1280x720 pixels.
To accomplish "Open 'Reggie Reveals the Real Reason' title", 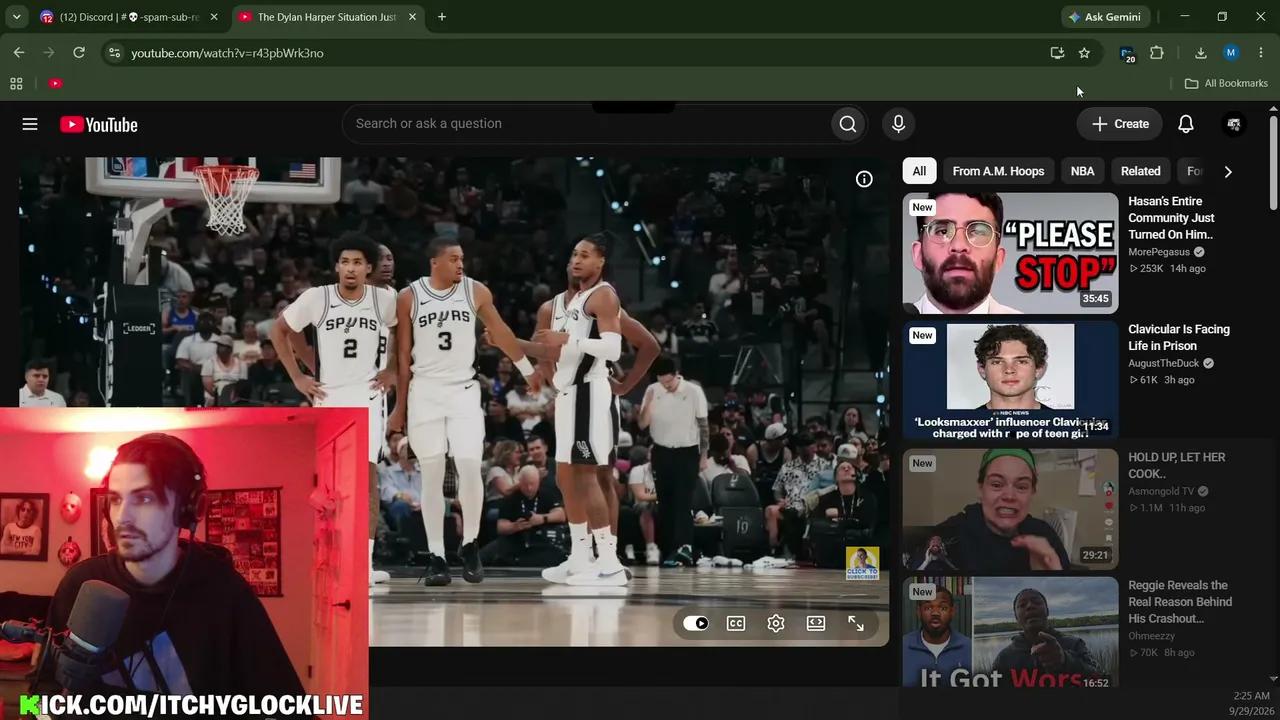I will click(x=1180, y=602).
